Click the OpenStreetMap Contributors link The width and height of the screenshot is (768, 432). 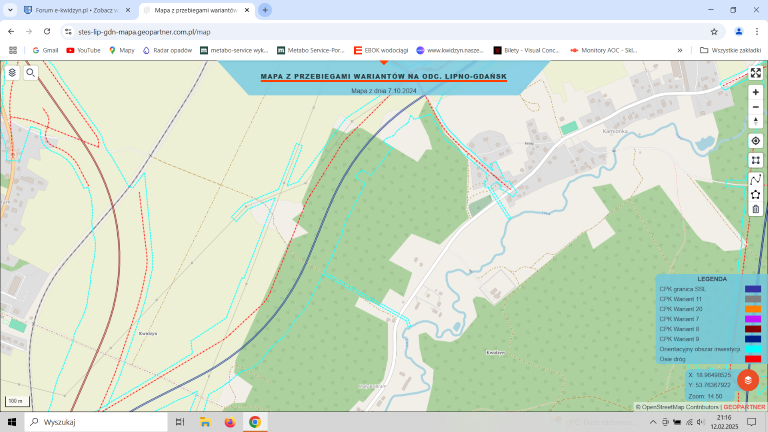click(x=679, y=407)
